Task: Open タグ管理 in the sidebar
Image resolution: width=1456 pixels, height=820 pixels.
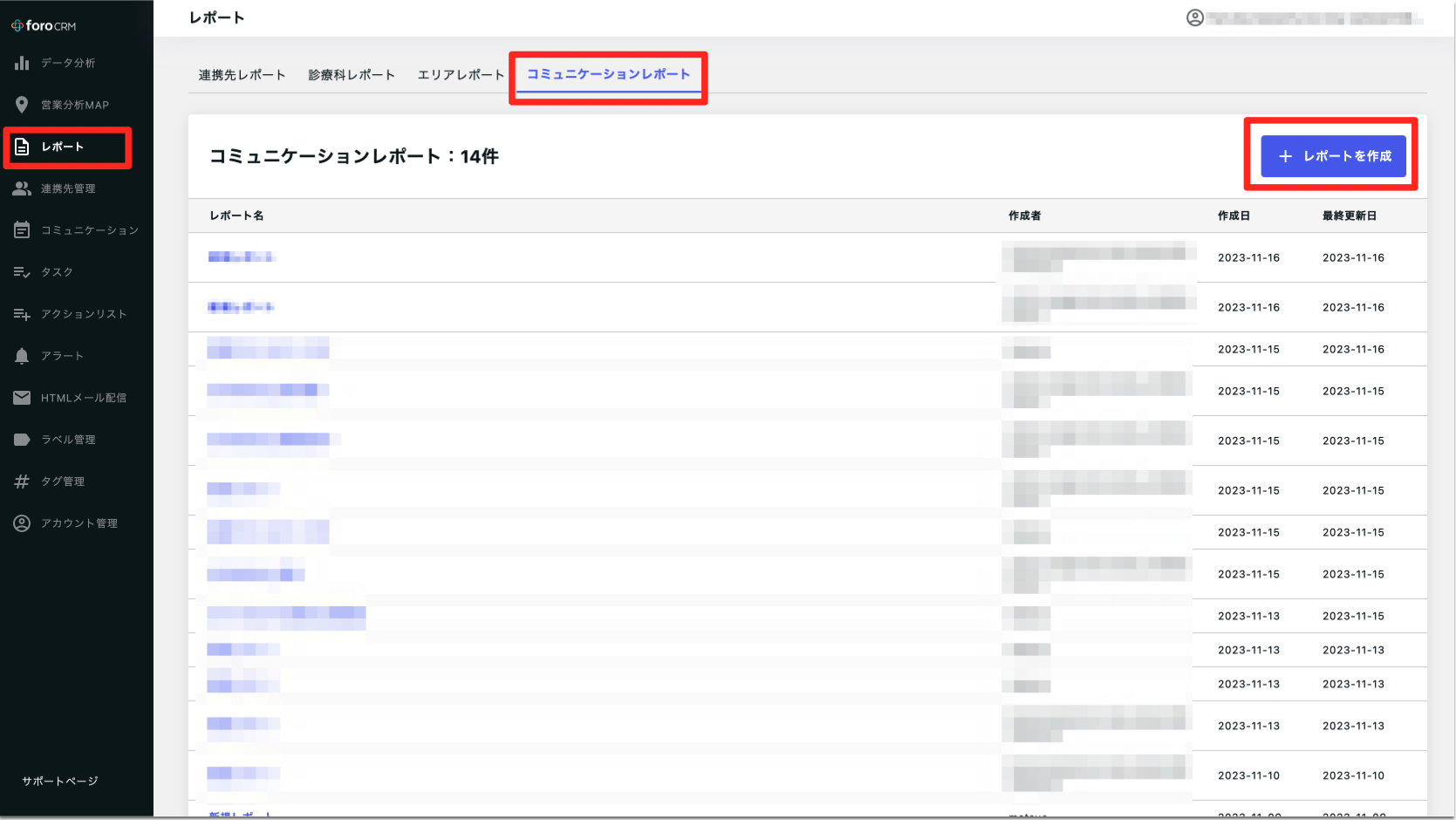Action: pyautogui.click(x=77, y=482)
